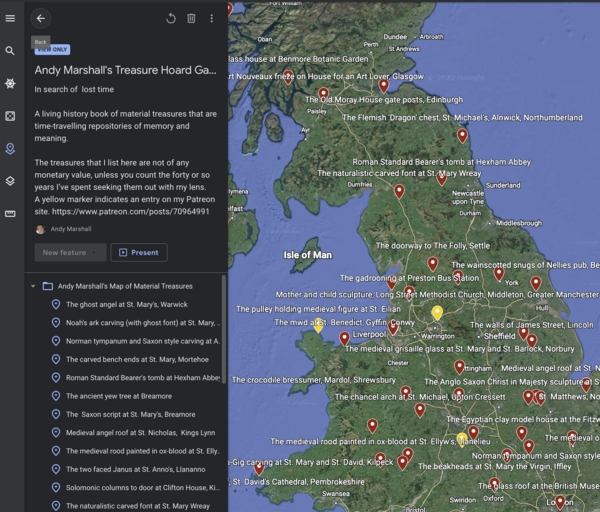600x512 pixels.
Task: Open the hamburger main menu
Action: pyautogui.click(x=10, y=18)
